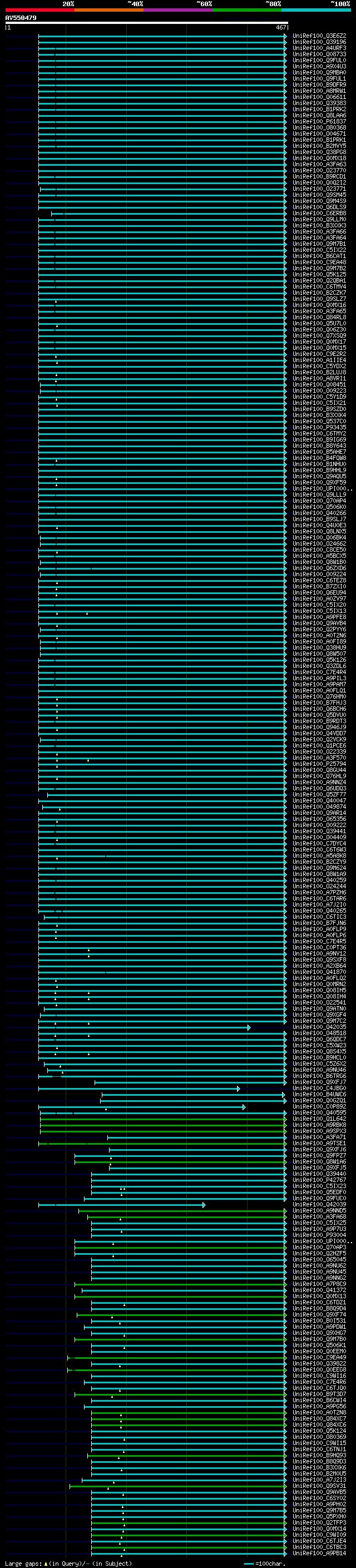Image resolution: width=356 pixels, height=1568 pixels.
Task: Click UniRef100_Q2QBA1 label
Action: tap(319, 280)
